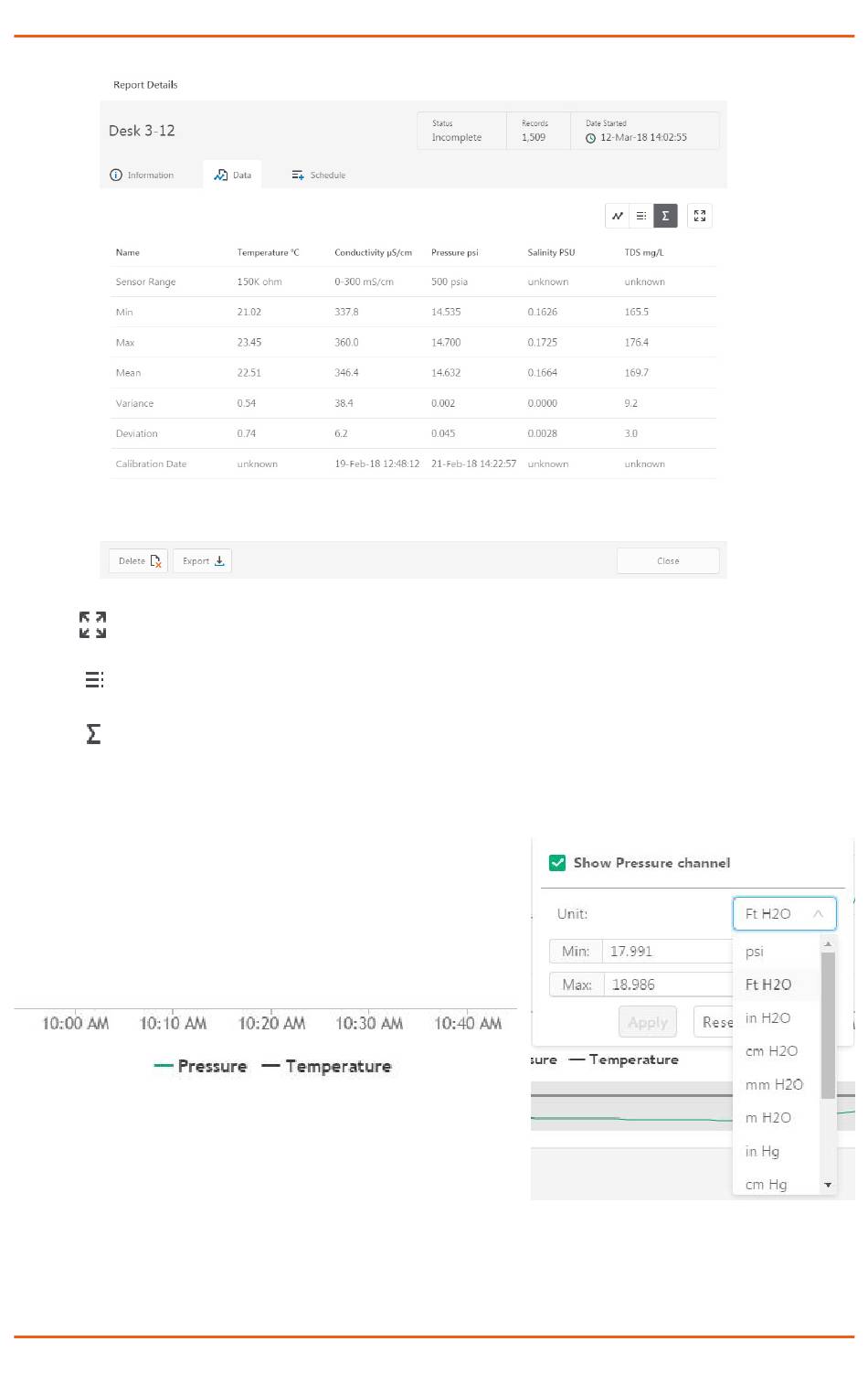Click the Max pressure value field
Image resolution: width=868 pixels, height=1384 pixels.
pos(669,985)
